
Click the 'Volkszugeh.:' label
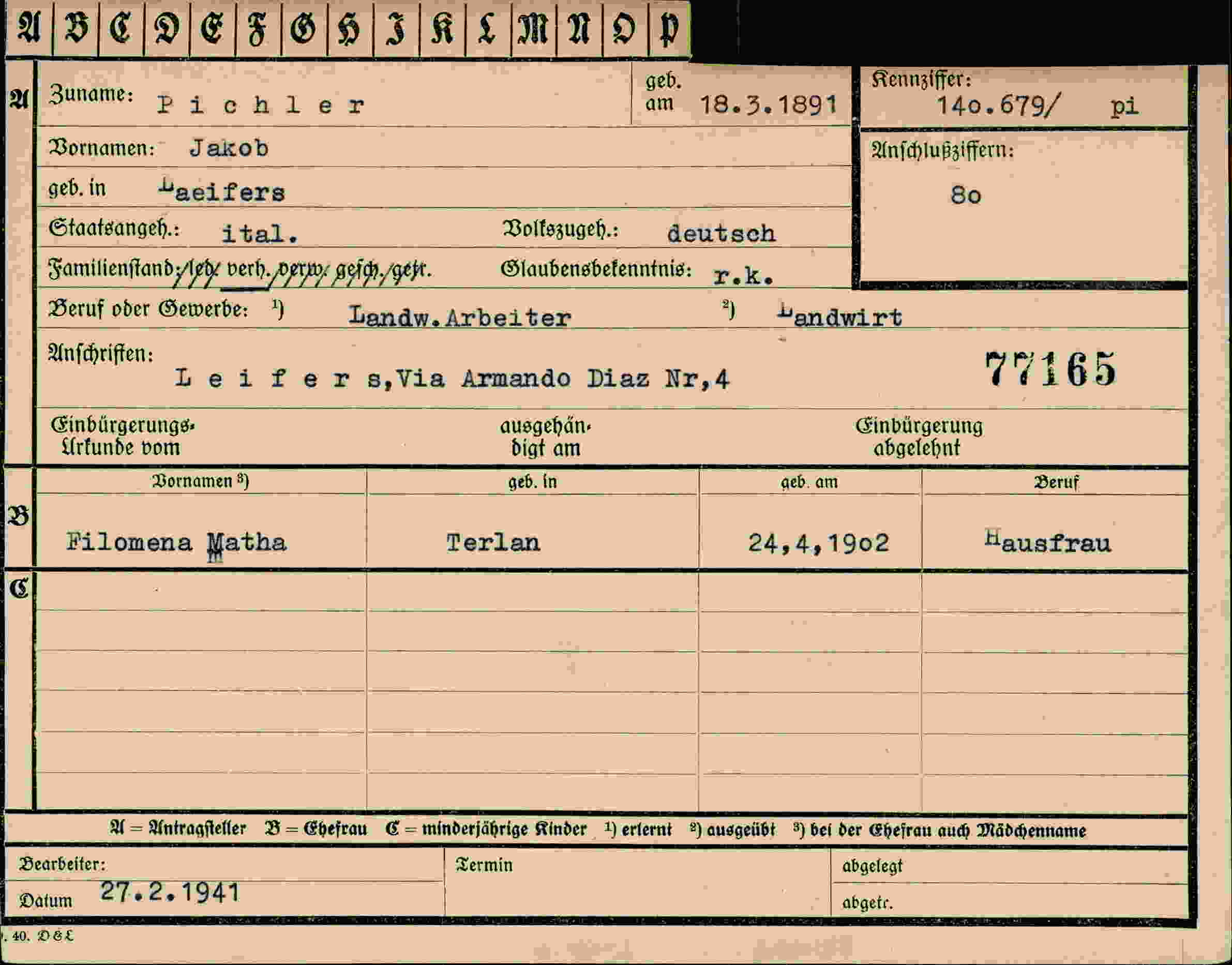tap(561, 229)
